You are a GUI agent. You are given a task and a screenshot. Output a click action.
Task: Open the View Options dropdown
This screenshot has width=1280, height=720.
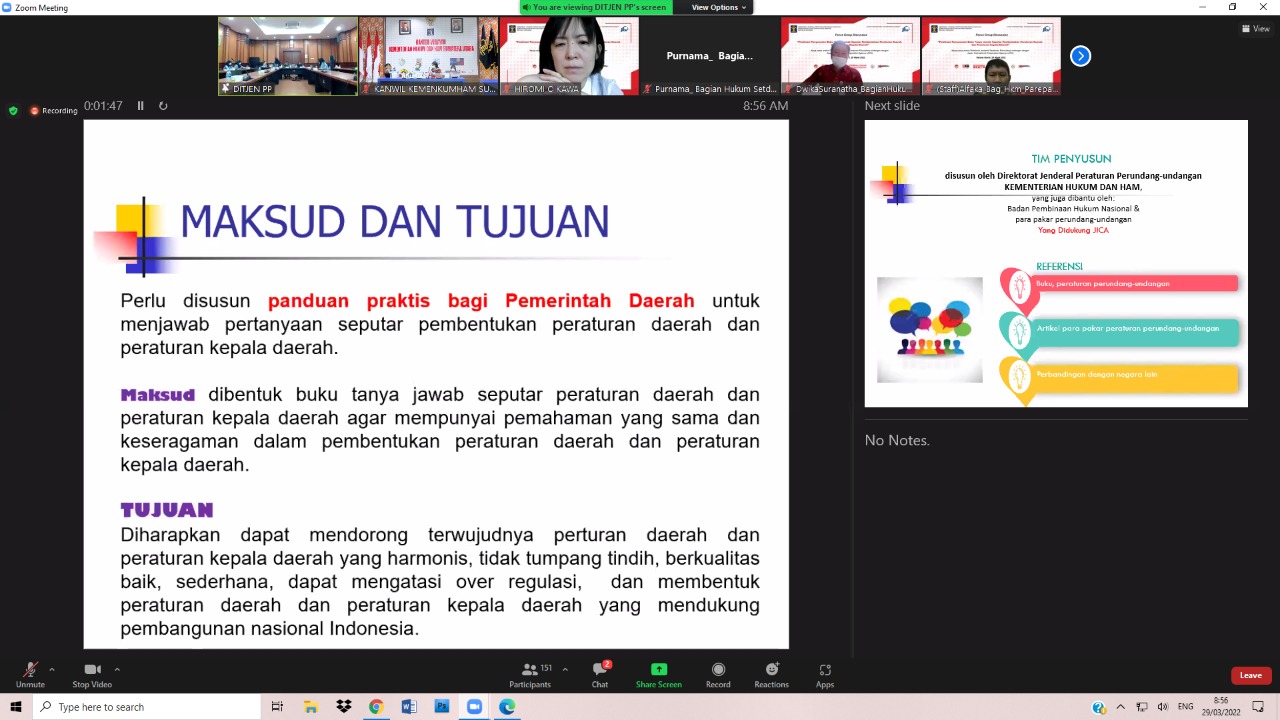click(719, 7)
